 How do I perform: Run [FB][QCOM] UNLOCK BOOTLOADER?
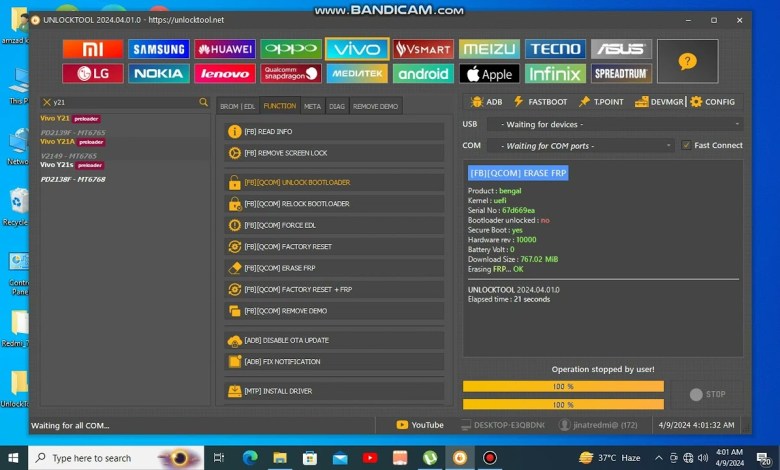[334, 183]
